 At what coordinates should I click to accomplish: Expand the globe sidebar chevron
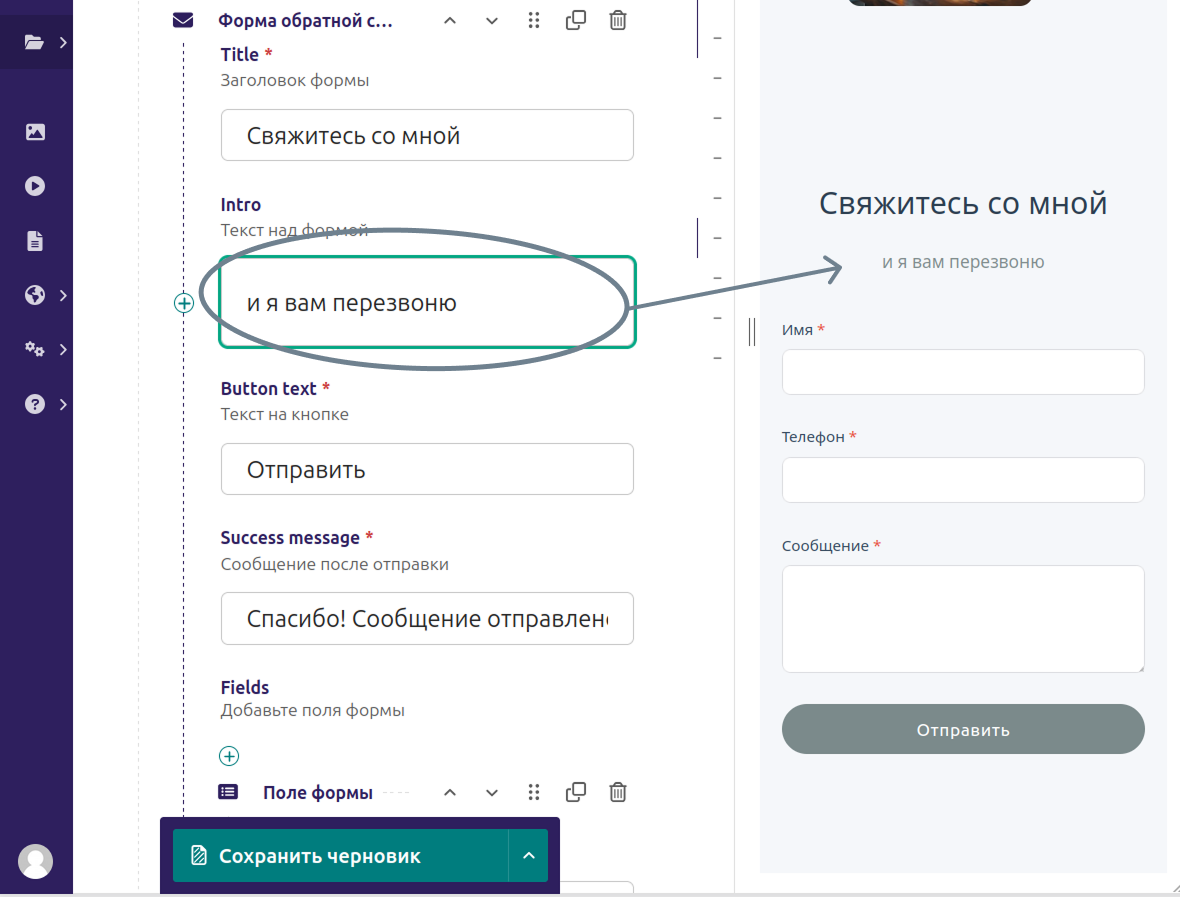[63, 296]
